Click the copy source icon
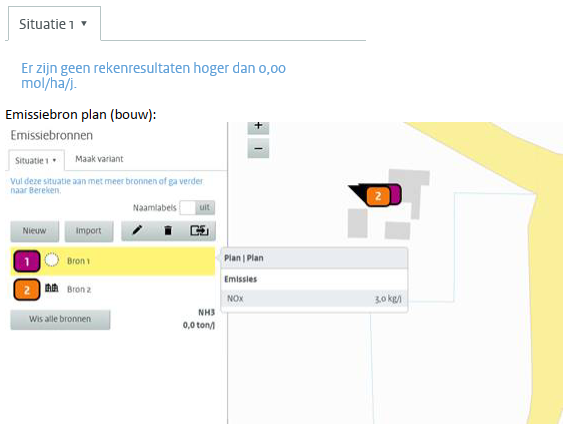 pos(199,230)
